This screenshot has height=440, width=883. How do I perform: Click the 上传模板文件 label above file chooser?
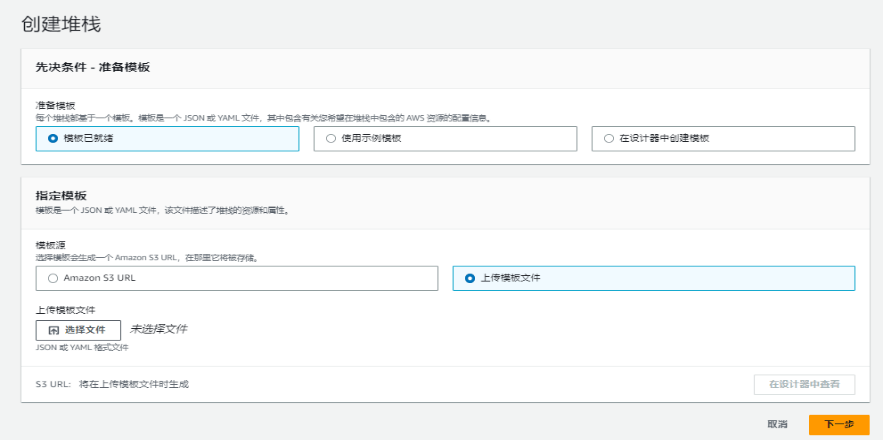pos(65,310)
